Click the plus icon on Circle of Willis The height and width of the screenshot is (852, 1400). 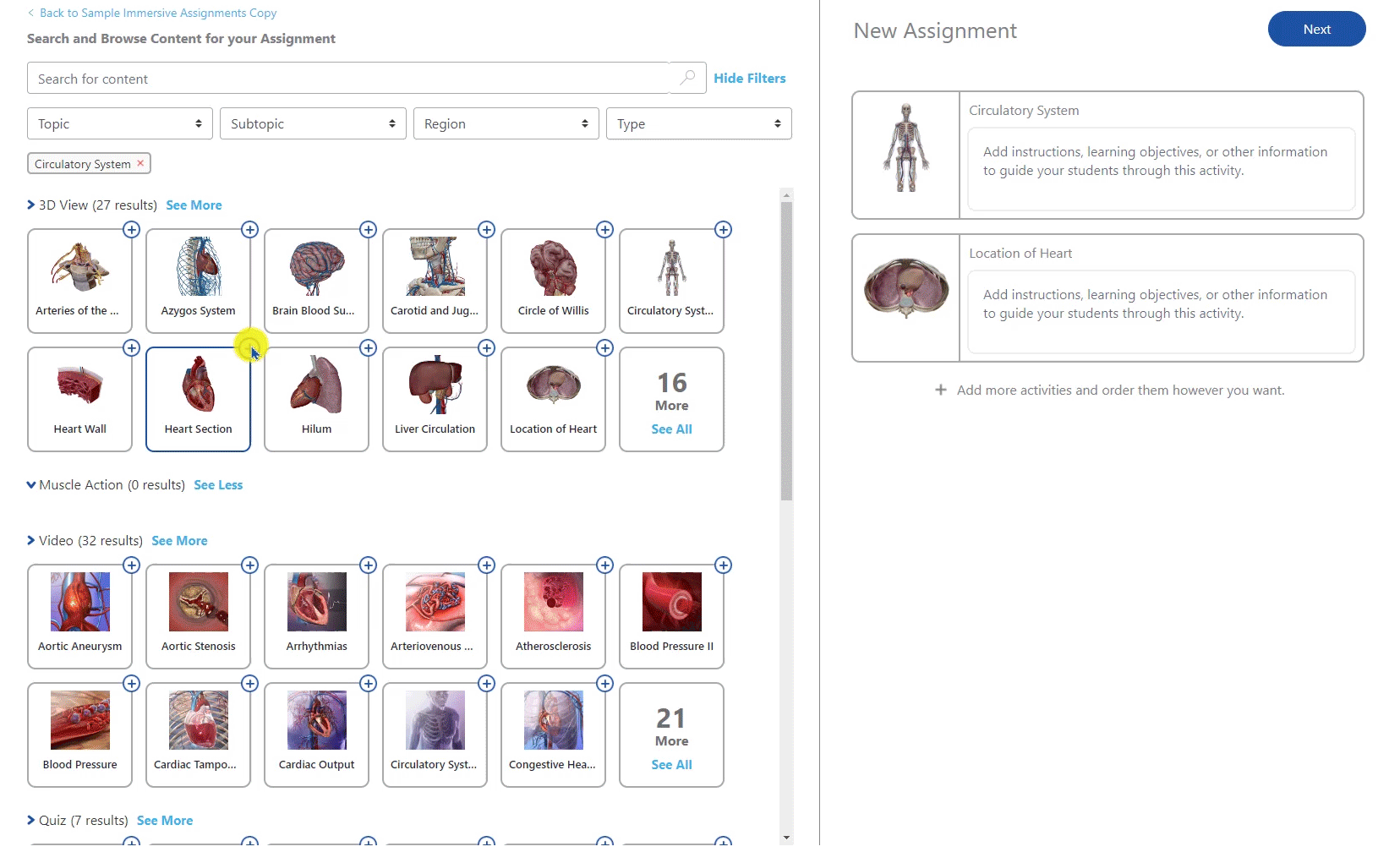click(x=604, y=229)
